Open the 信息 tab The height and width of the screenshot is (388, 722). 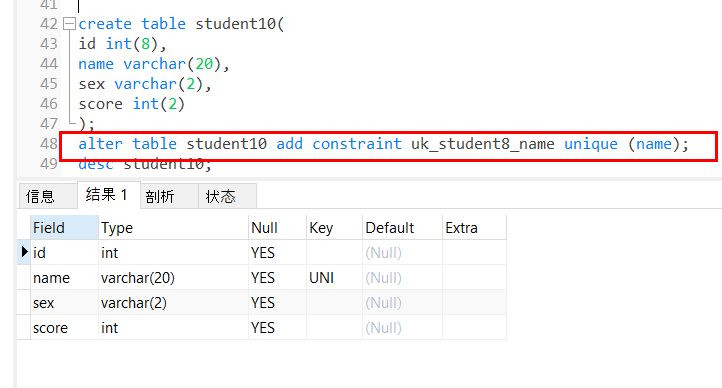point(48,197)
